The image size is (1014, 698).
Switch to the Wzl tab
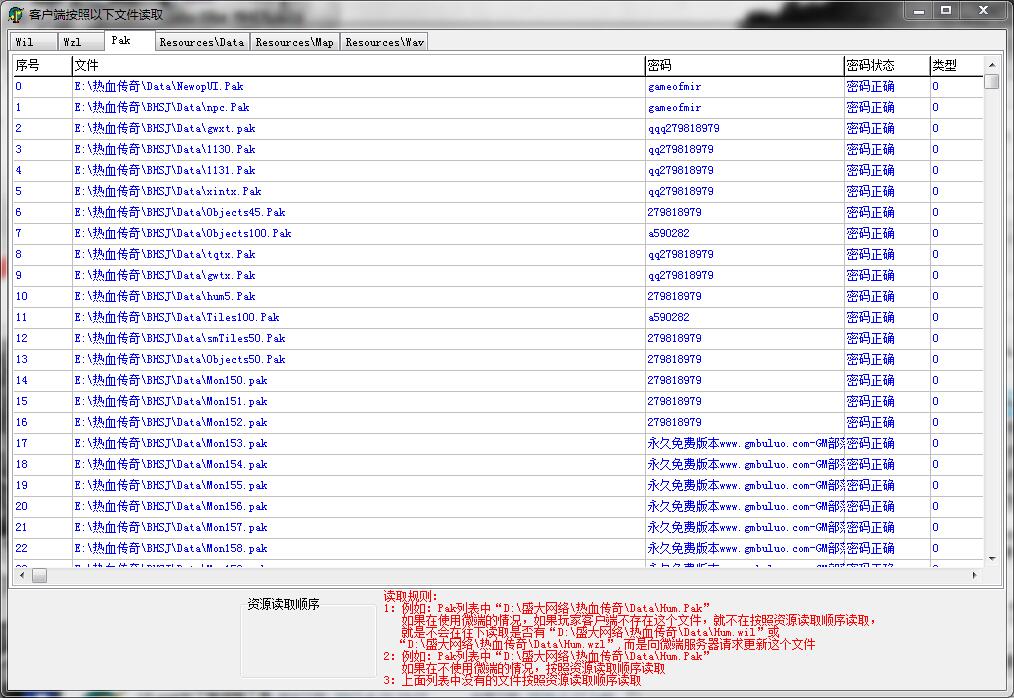click(76, 42)
